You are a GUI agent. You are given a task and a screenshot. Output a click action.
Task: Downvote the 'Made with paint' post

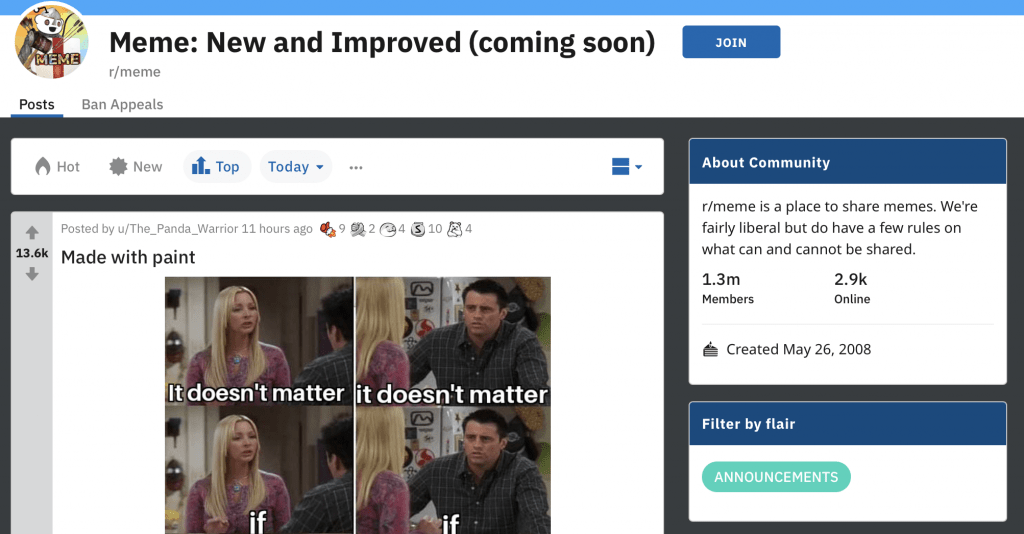32,274
